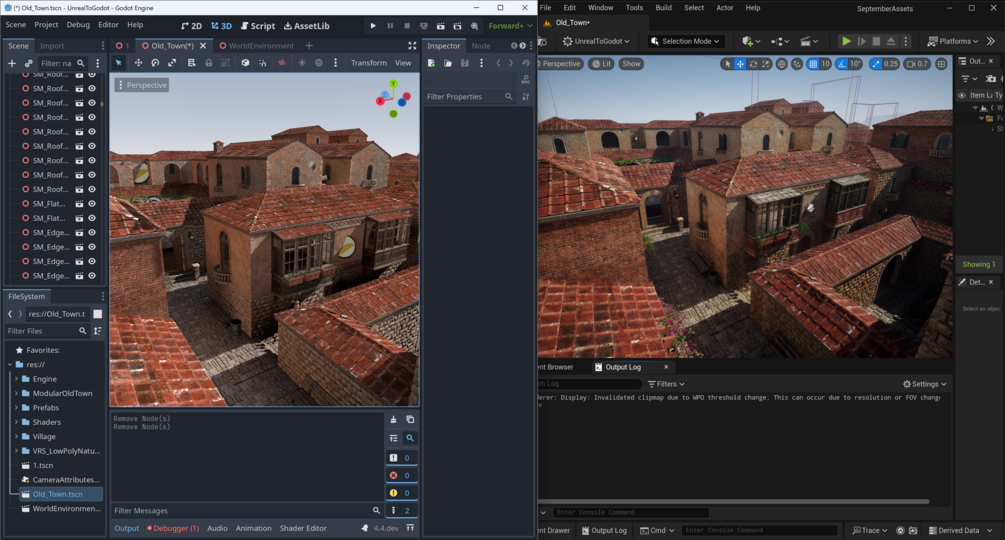The height and width of the screenshot is (540, 1005).
Task: Open Unreal Output Log Filters dropdown
Action: (666, 384)
